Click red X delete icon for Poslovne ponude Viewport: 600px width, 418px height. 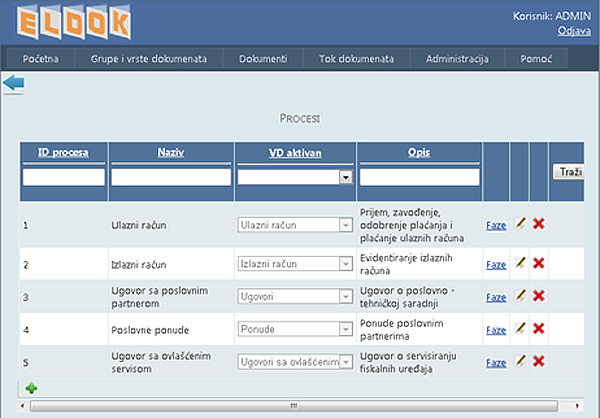tap(538, 328)
